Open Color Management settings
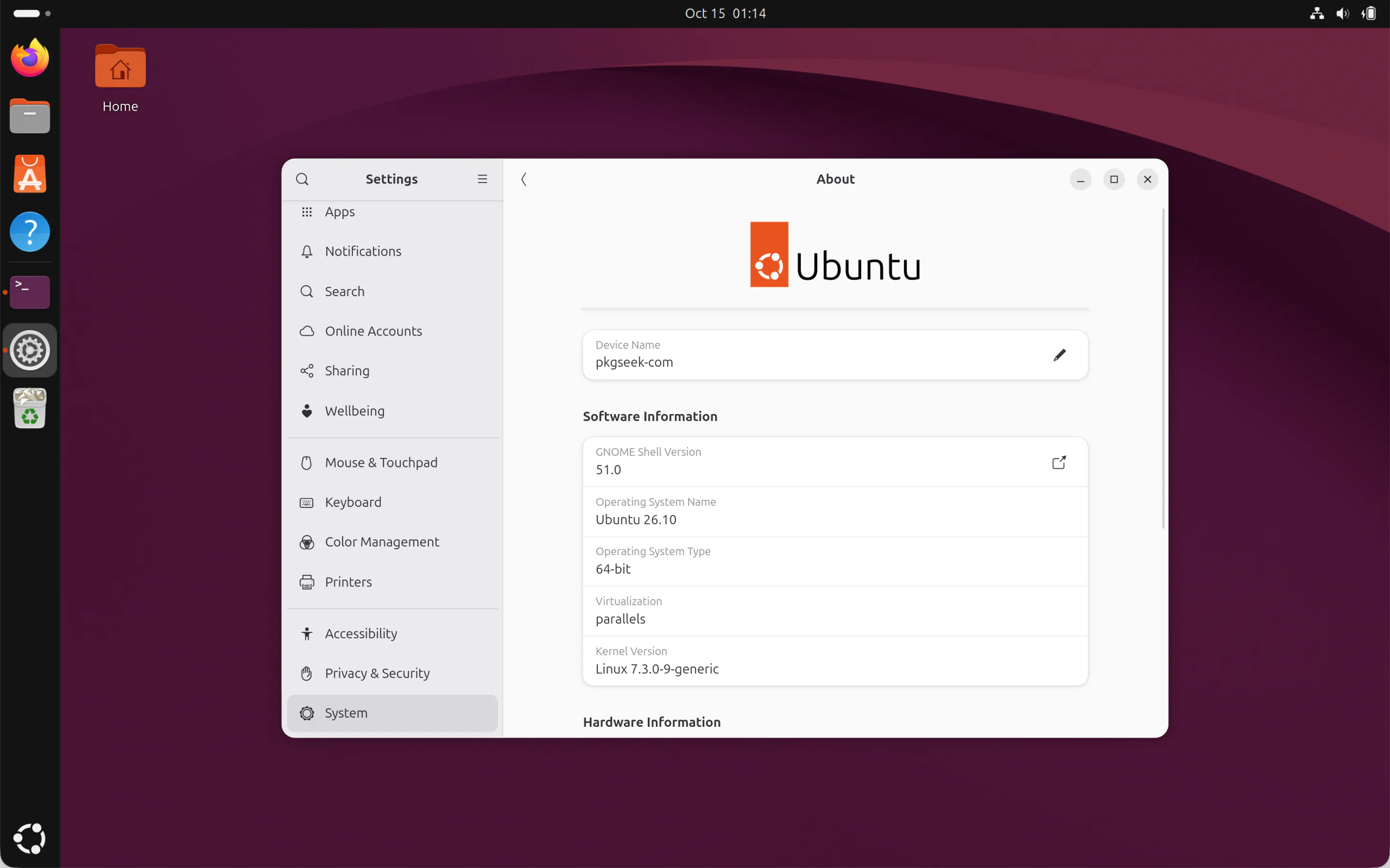This screenshot has height=868, width=1390. (392, 542)
